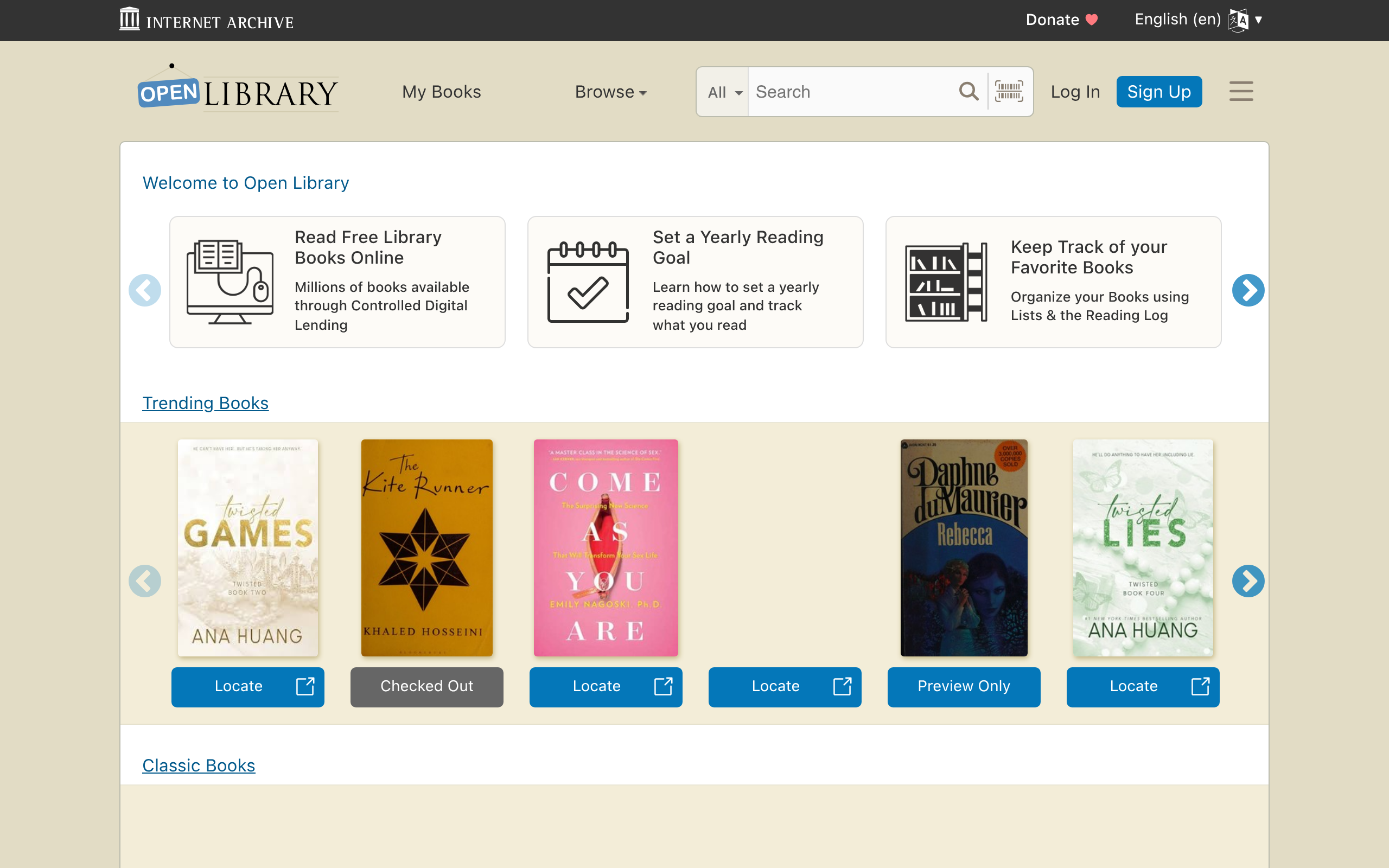The image size is (1389, 868).
Task: Click Preview Only button under Rebecca
Action: 964,687
